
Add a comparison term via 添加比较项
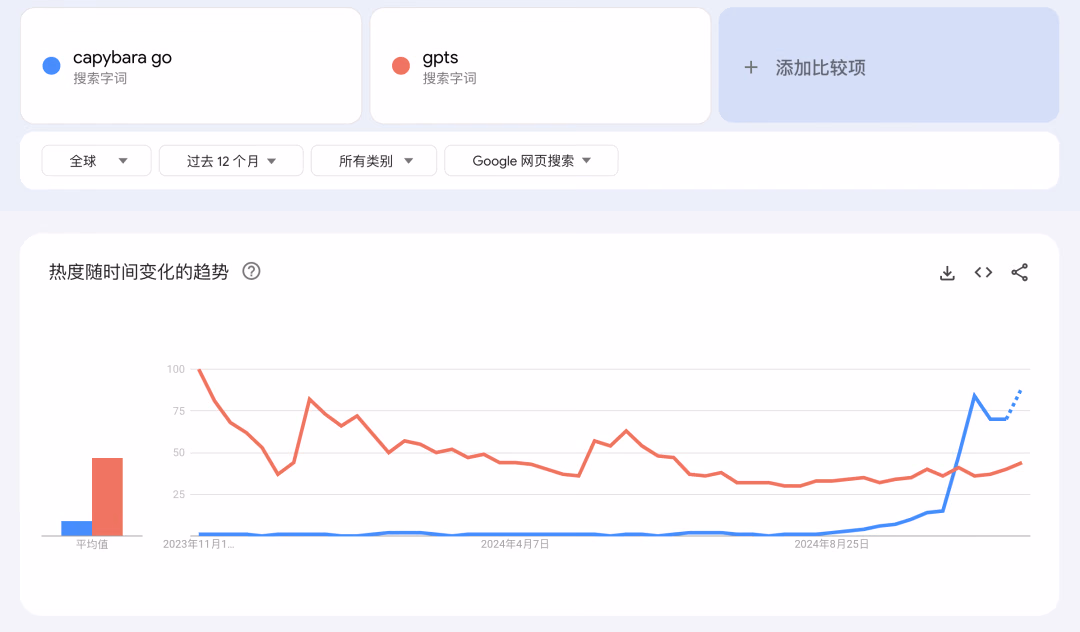[x=889, y=65]
